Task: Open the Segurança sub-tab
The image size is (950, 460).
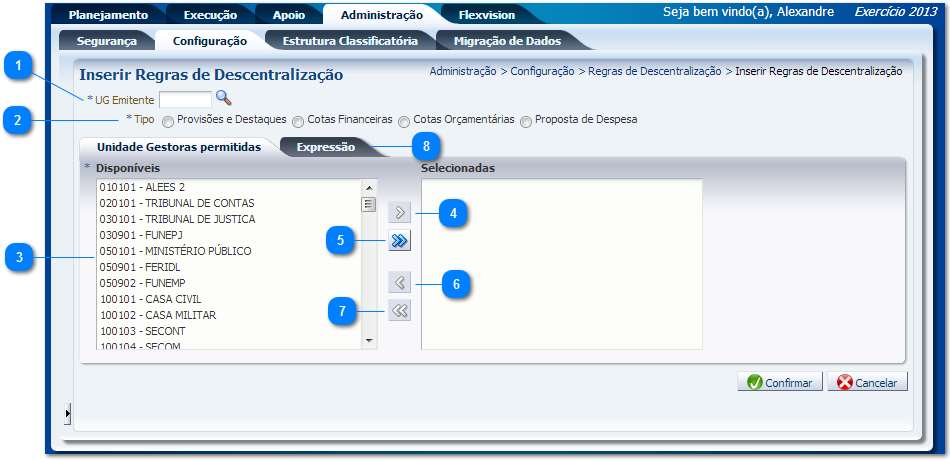Action: (106, 41)
